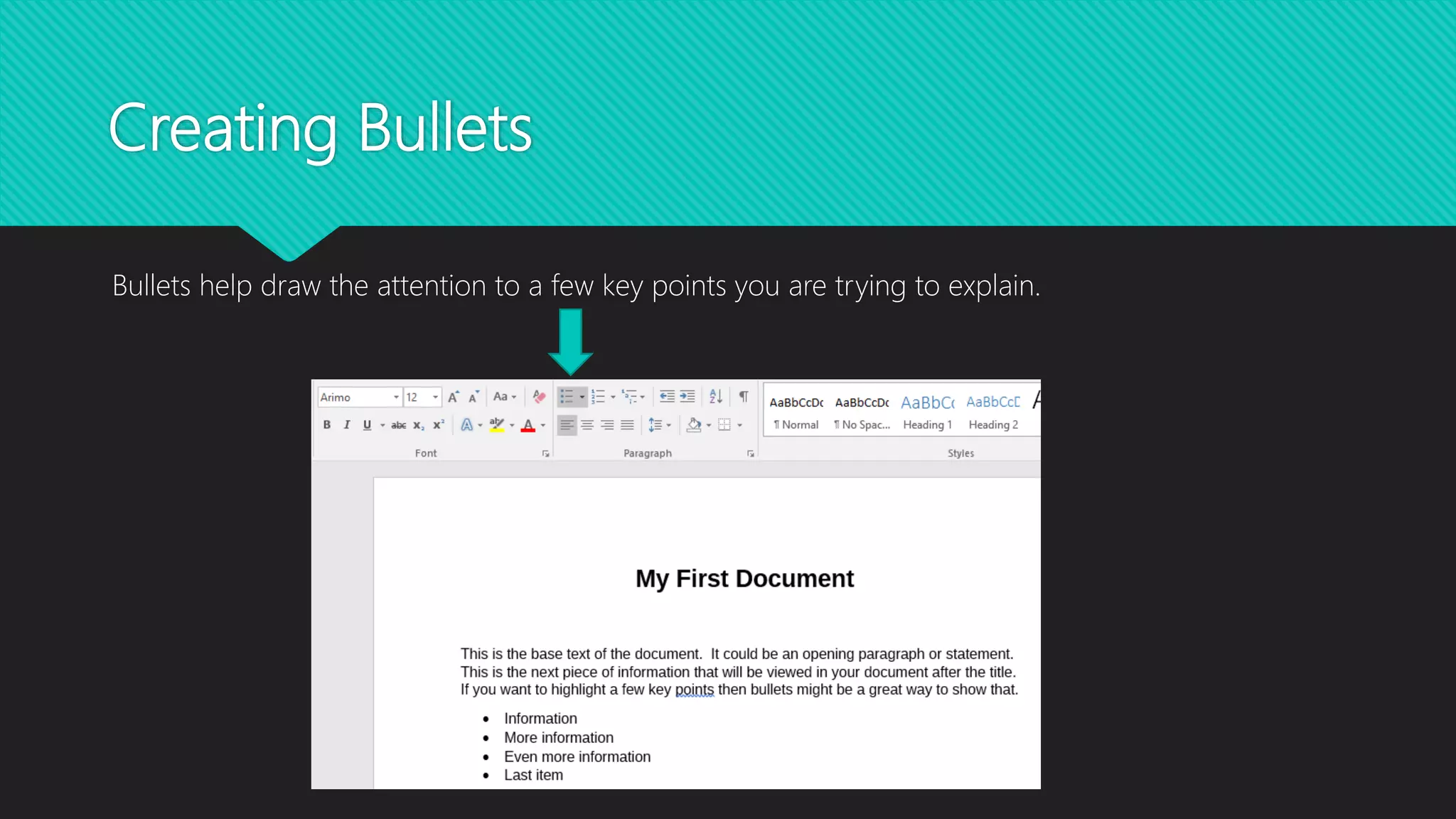Click the Numbering list icon
The height and width of the screenshot is (819, 1456).
[x=598, y=397]
